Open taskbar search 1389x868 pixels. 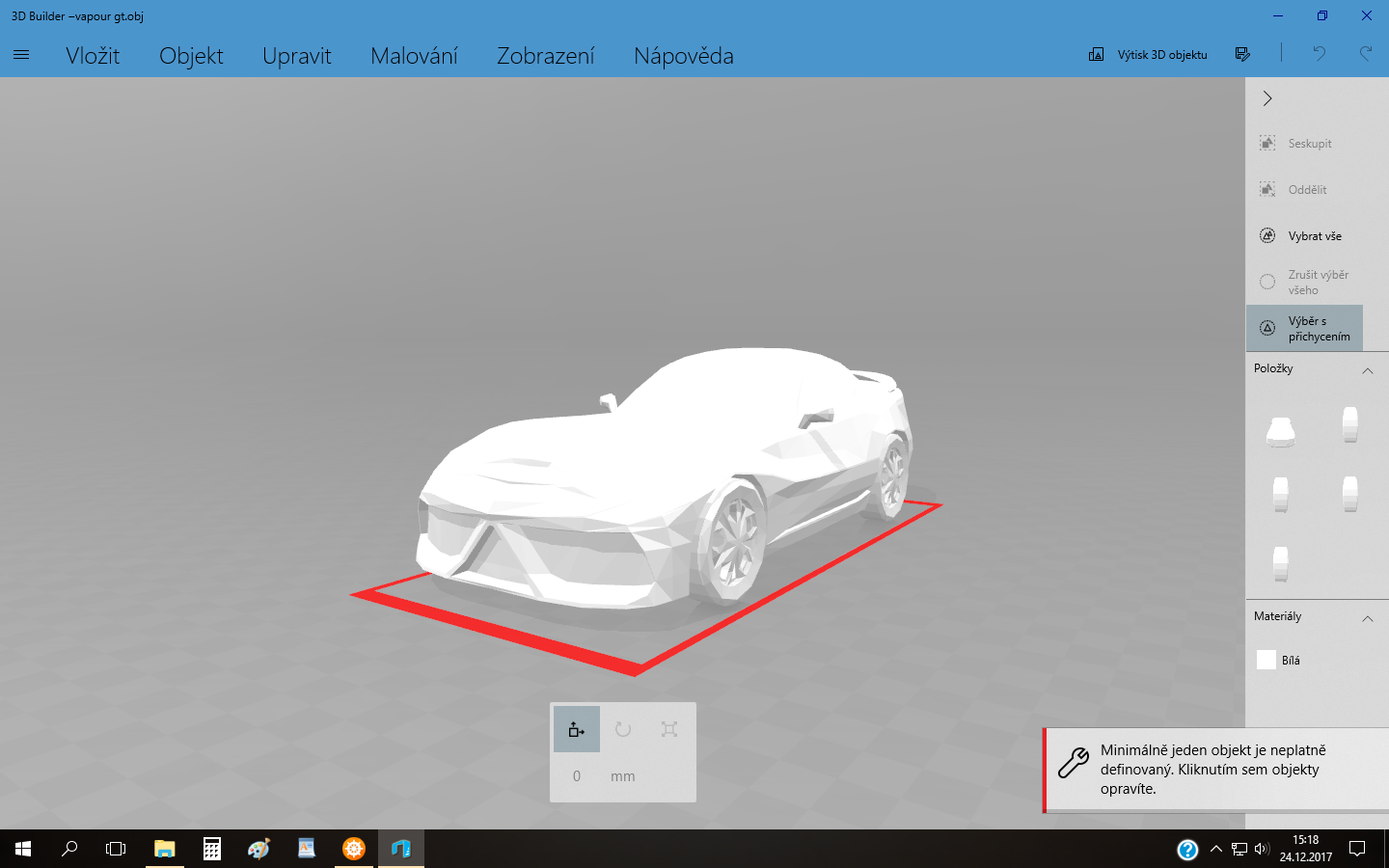coord(69,849)
